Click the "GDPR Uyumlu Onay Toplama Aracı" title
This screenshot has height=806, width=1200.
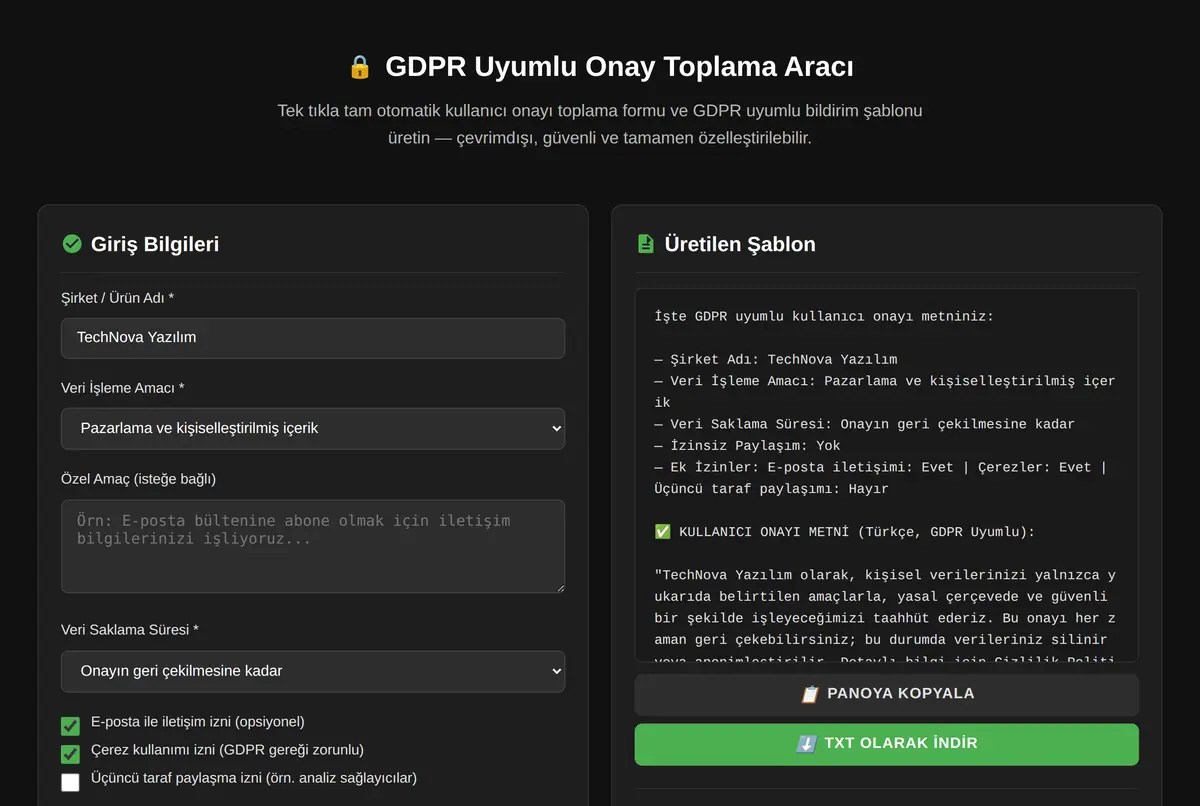point(619,67)
